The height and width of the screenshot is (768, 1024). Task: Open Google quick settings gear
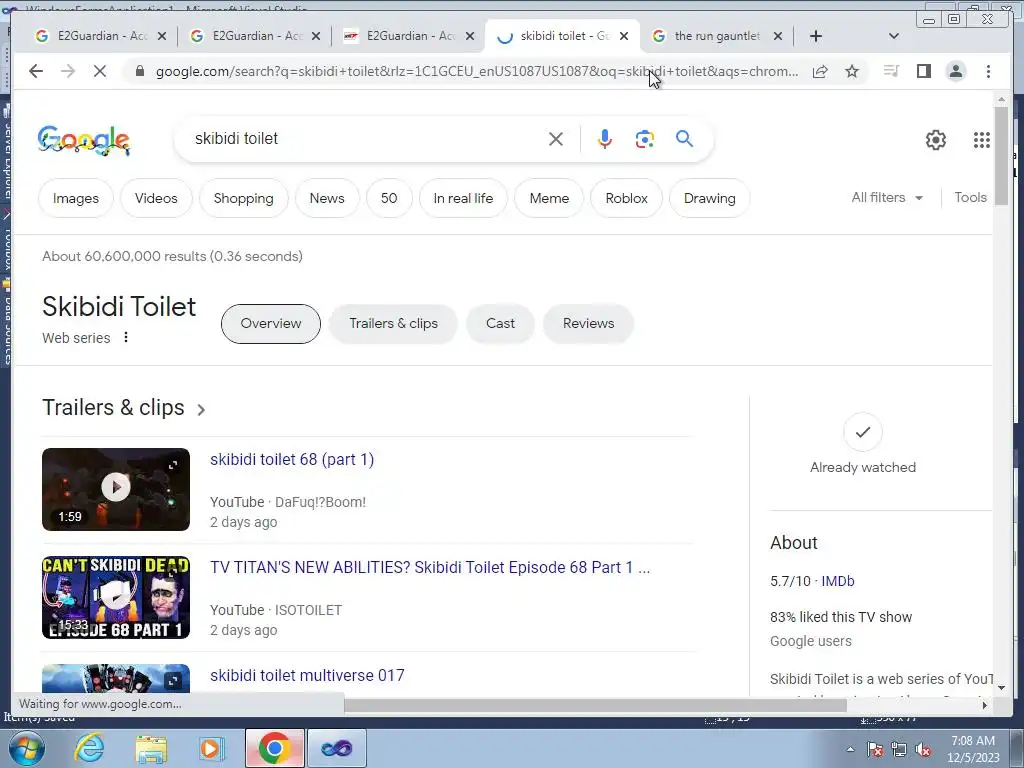click(936, 140)
